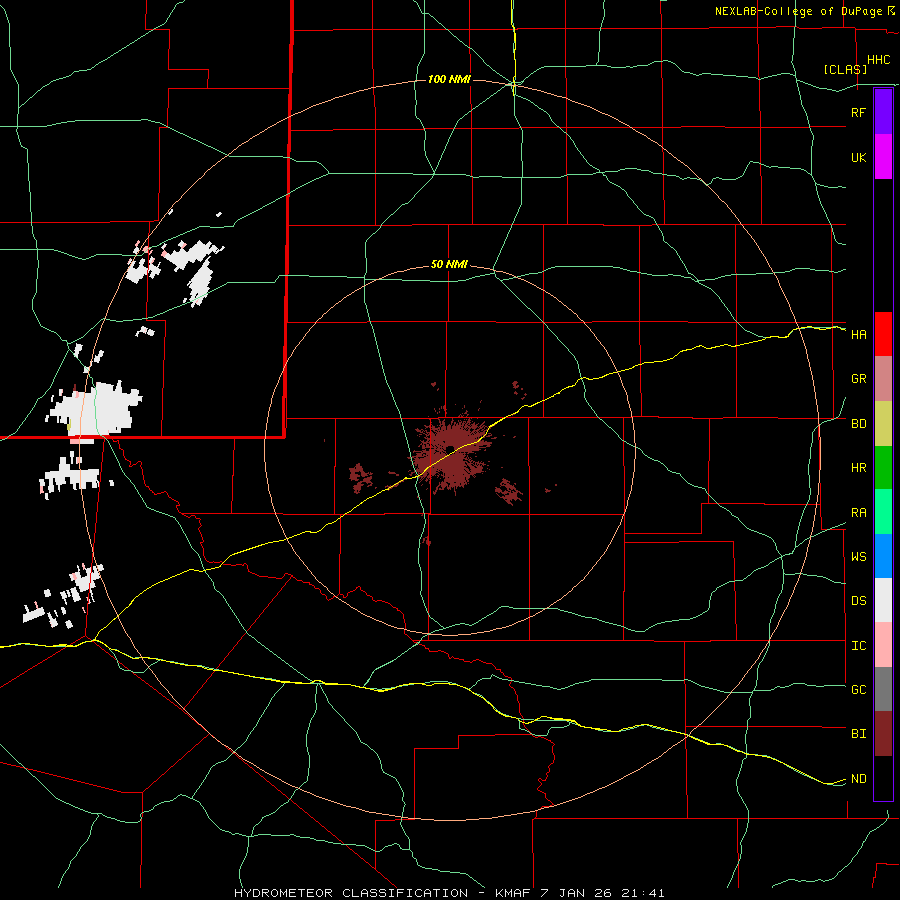This screenshot has height=900, width=900.
Task: Click the "HHC" product code text
Action: coord(878,60)
